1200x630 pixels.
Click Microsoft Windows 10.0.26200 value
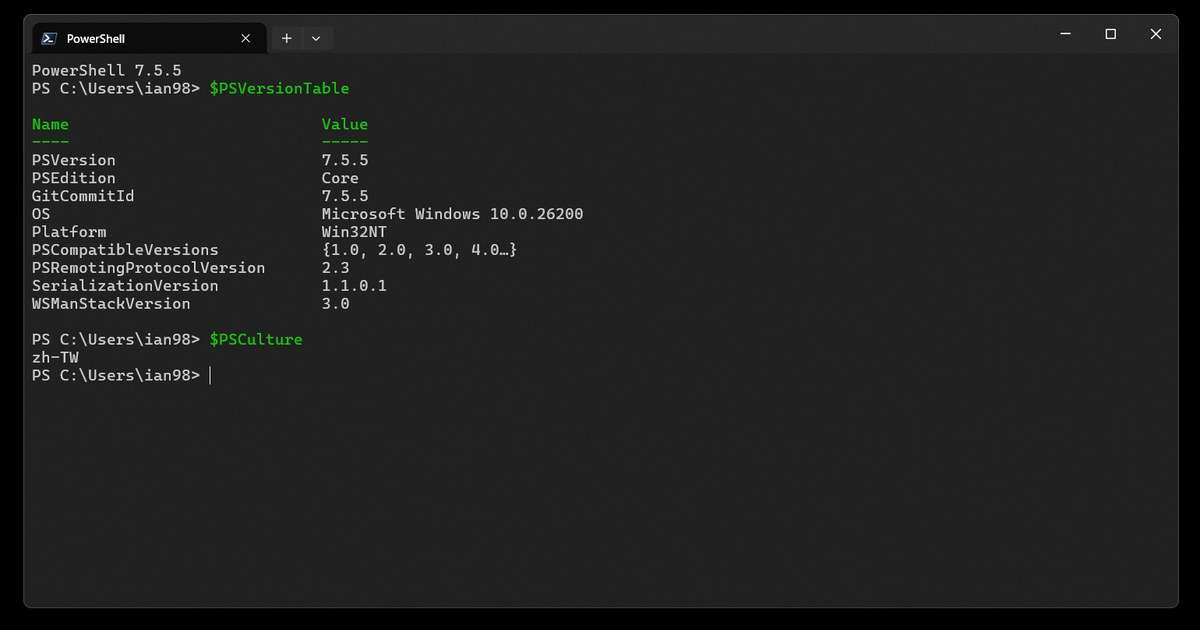(452, 214)
